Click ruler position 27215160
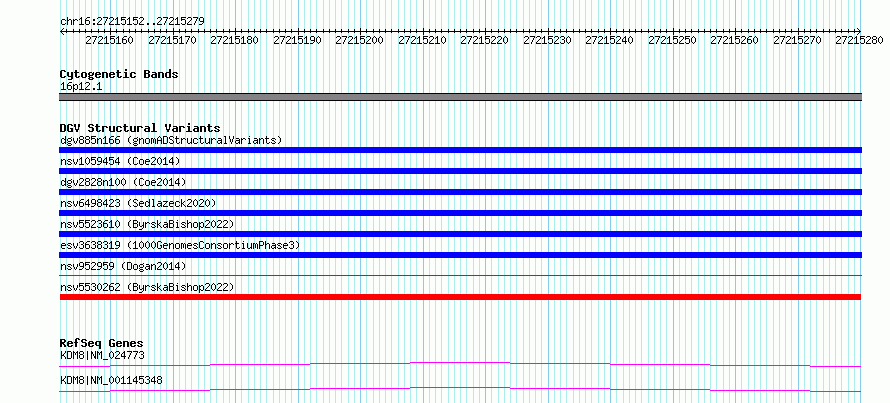Viewport: 890px width, 403px height. 110,40
